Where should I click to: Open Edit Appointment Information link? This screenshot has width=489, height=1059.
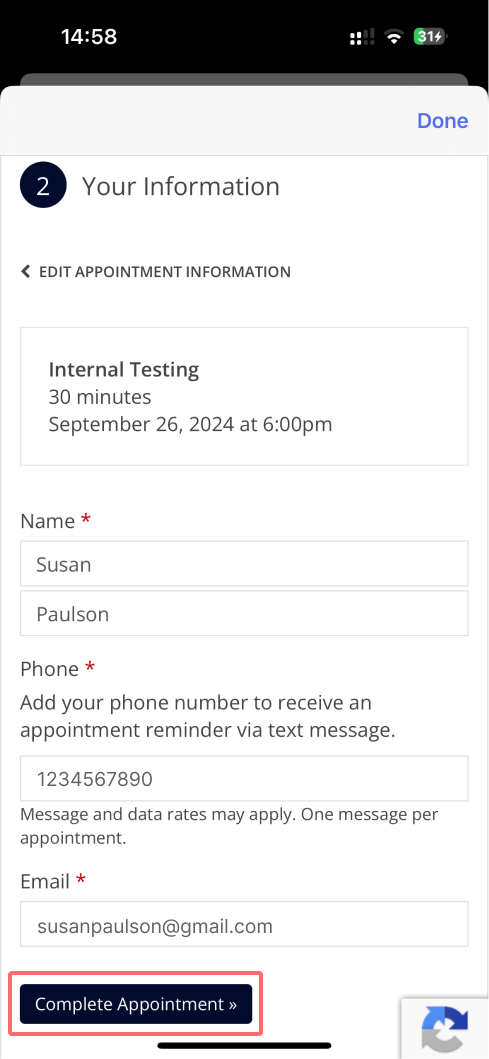click(x=165, y=272)
